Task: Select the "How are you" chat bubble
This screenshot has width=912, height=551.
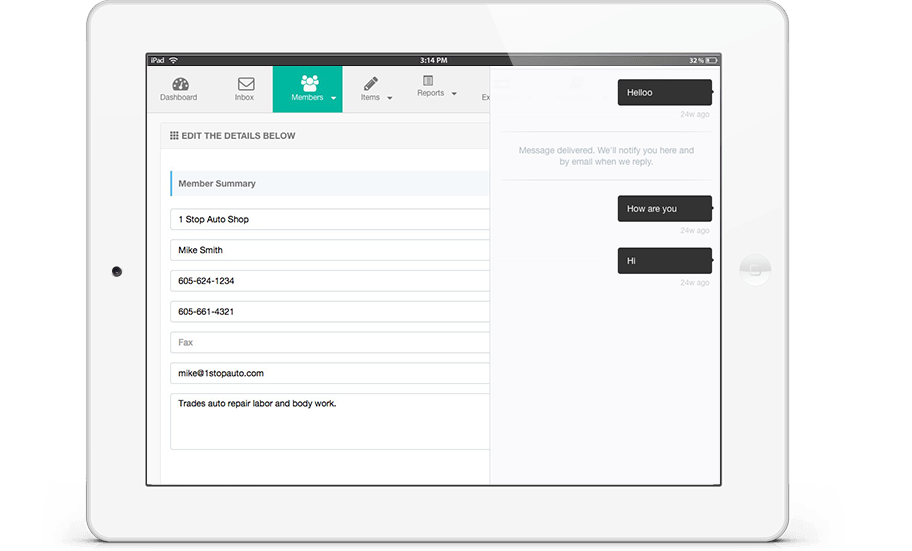Action: click(x=664, y=209)
